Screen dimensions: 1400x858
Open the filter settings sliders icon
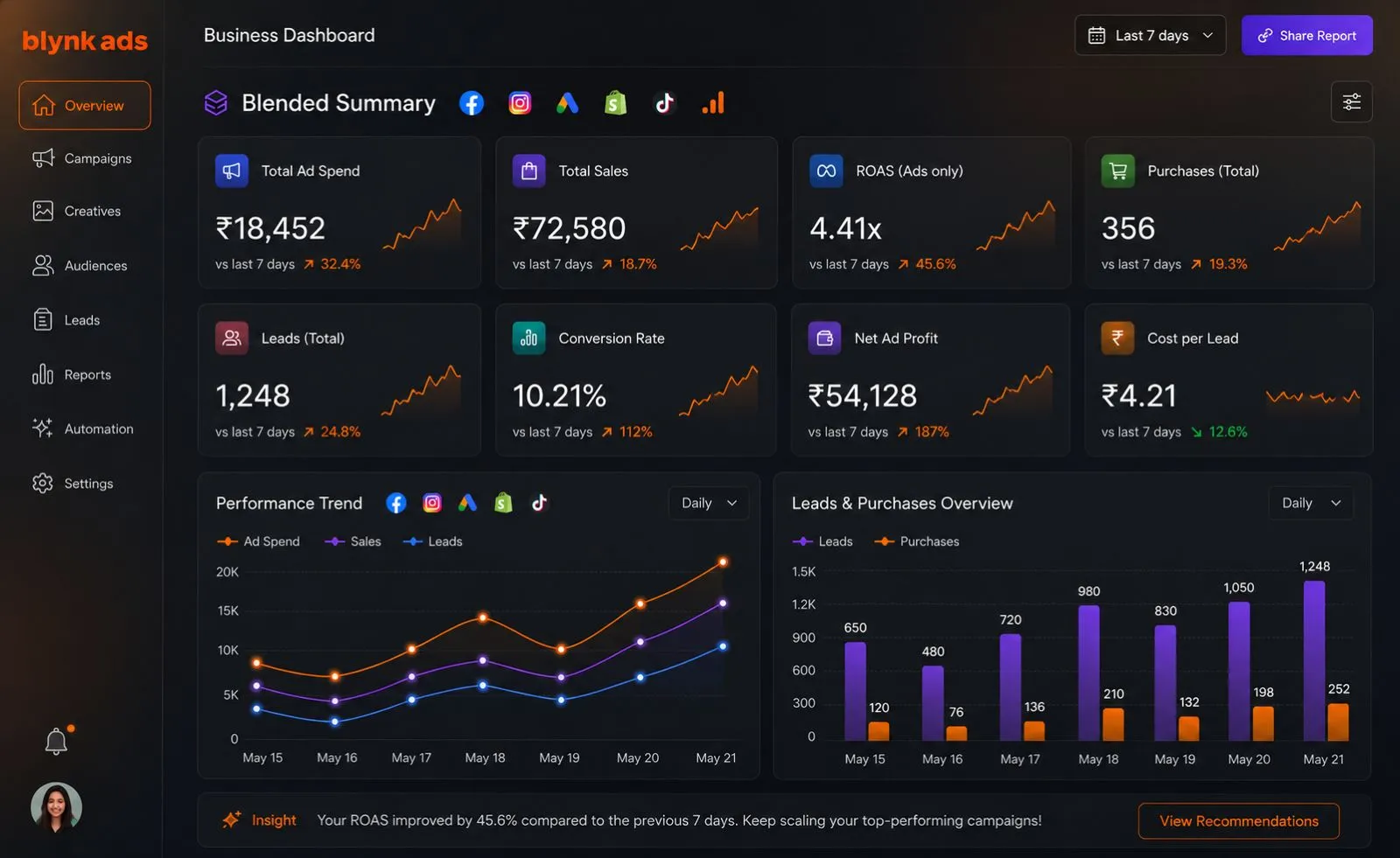pos(1351,102)
